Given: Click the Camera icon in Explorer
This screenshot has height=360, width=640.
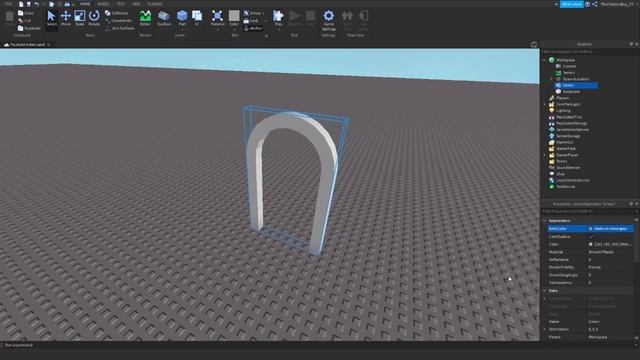Looking at the screenshot, I should [558, 66].
